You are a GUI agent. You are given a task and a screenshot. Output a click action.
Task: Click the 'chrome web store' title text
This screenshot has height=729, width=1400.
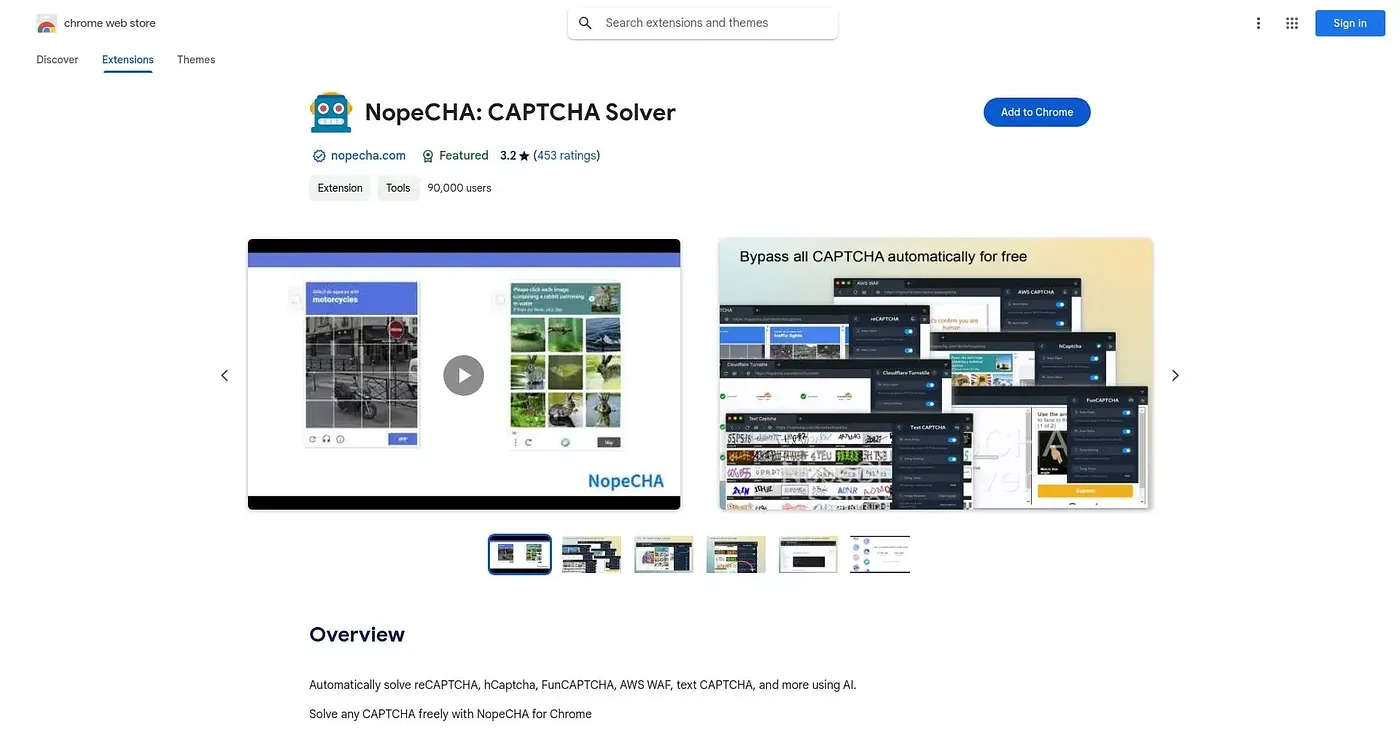(x=110, y=23)
